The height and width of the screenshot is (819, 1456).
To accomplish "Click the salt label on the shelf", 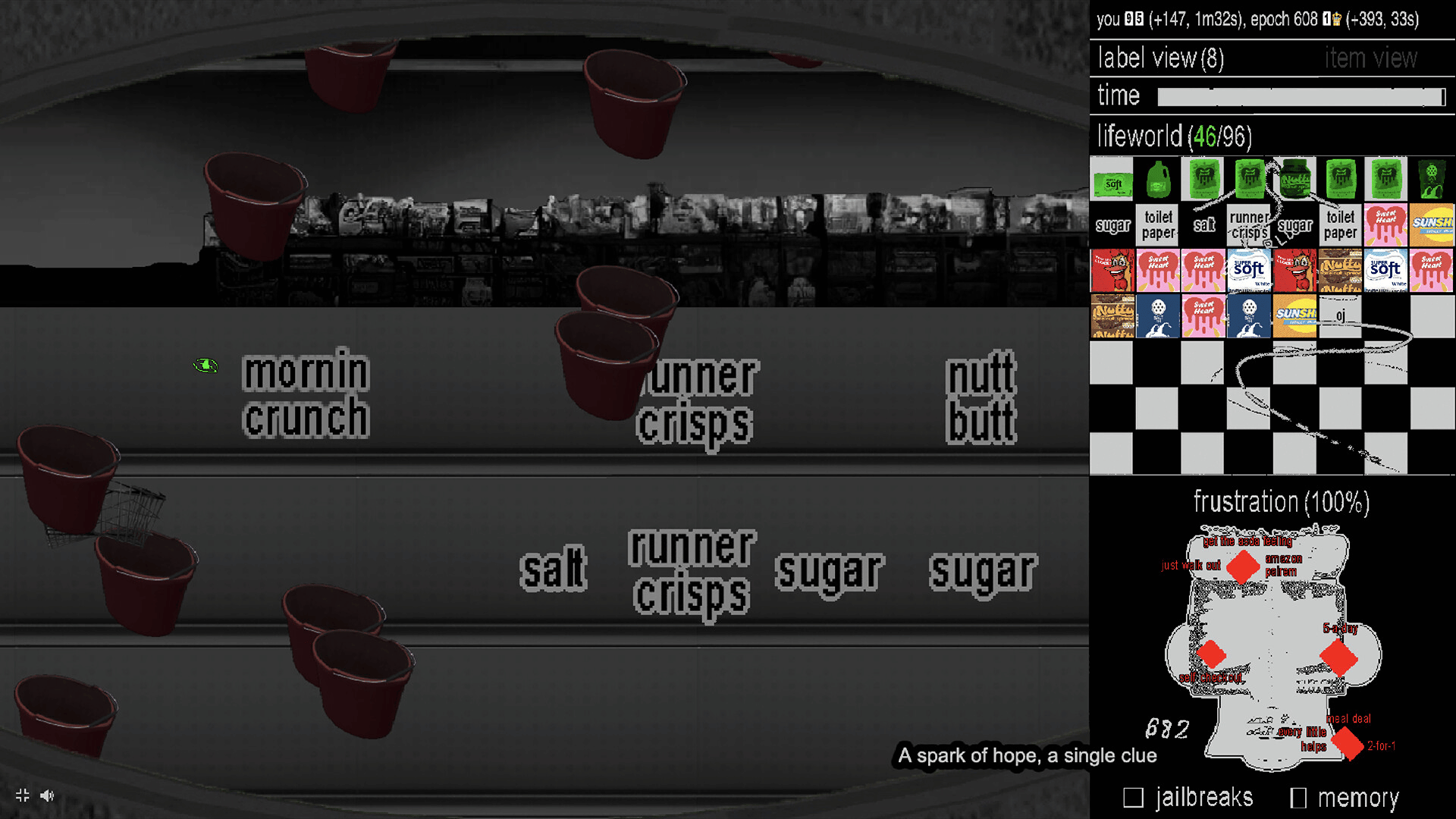I will tap(553, 569).
